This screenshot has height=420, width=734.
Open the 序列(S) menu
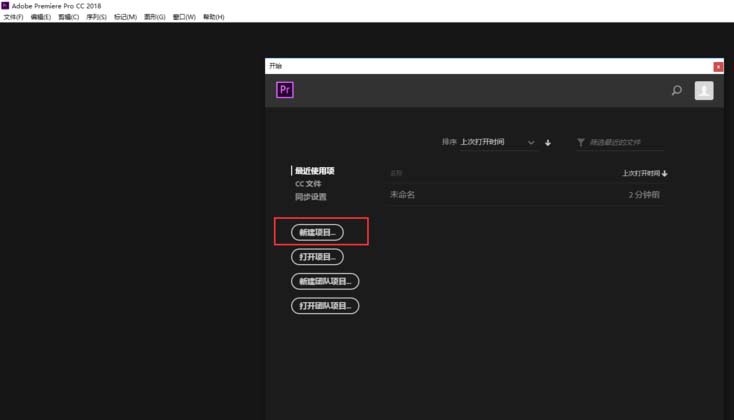(x=96, y=17)
